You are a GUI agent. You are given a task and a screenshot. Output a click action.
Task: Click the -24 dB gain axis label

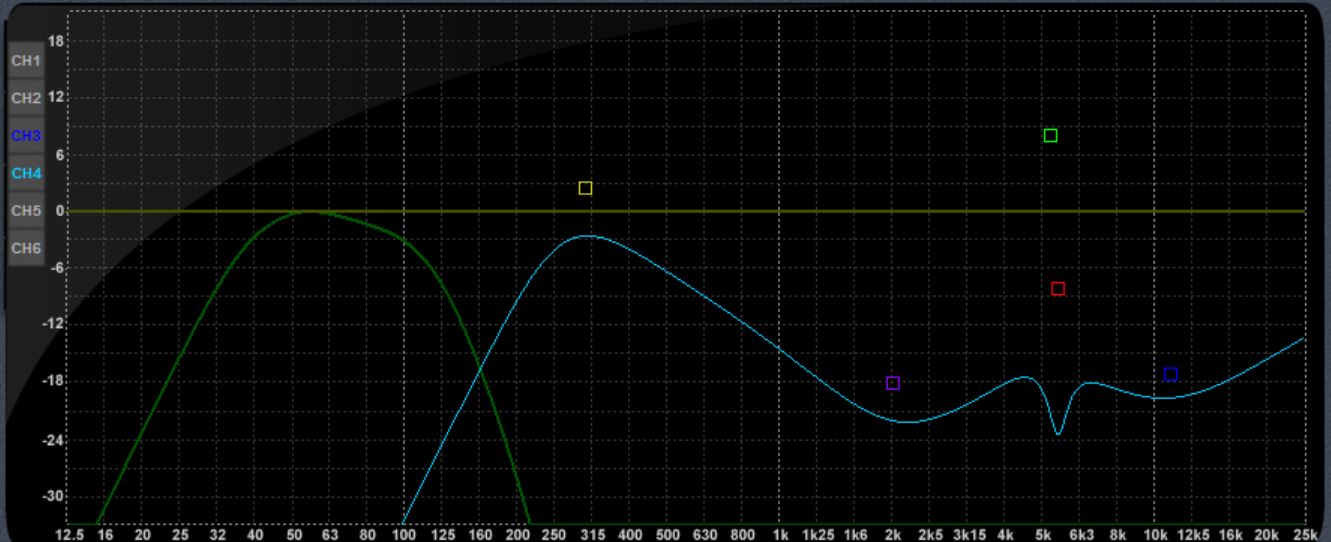point(54,440)
